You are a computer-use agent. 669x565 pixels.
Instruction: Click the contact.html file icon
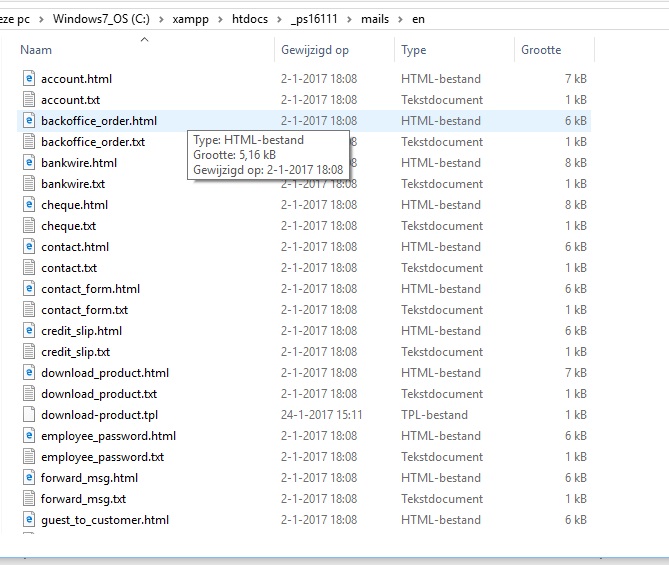(x=29, y=246)
